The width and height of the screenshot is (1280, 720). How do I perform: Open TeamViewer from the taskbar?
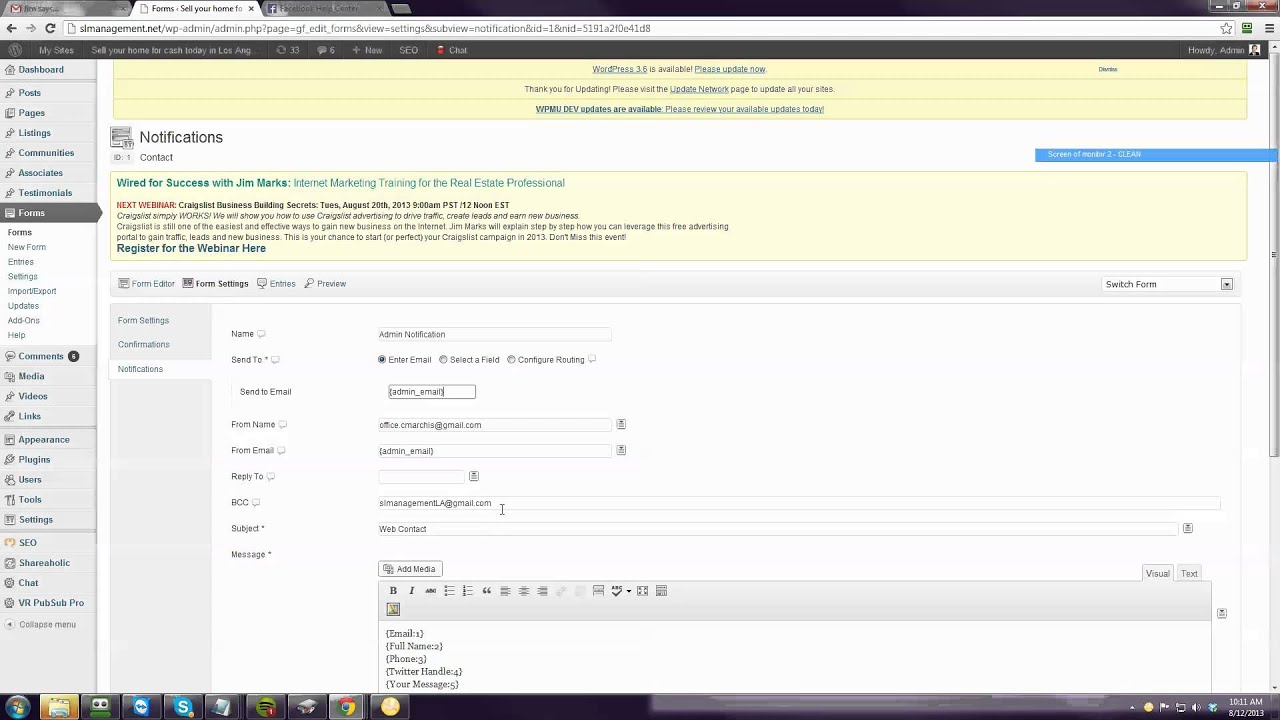(141, 707)
